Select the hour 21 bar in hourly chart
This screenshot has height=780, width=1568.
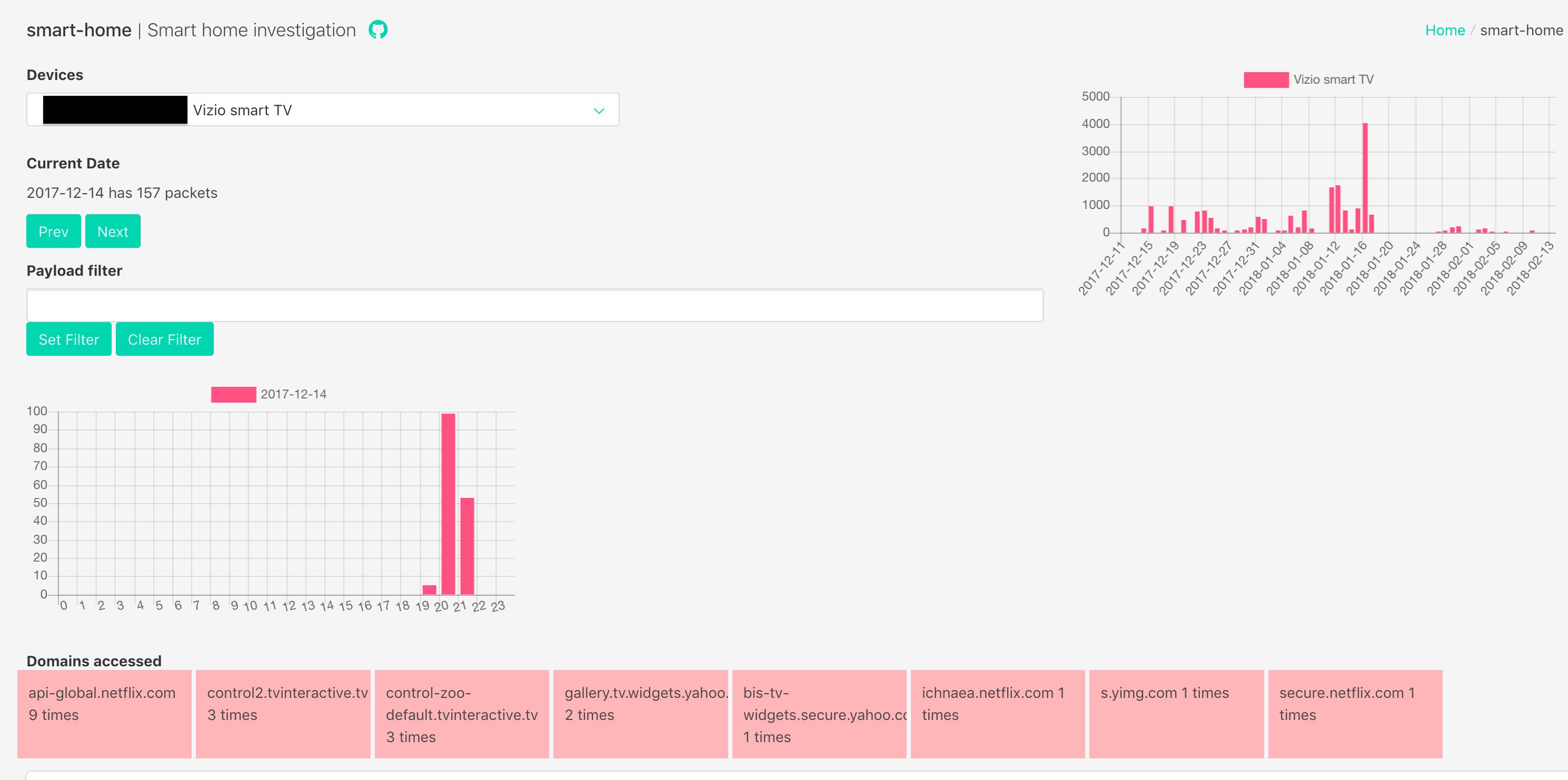[467, 546]
